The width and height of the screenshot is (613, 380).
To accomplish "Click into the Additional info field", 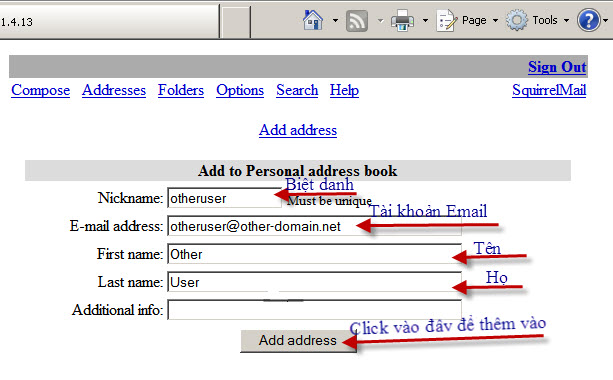I will tap(314, 310).
